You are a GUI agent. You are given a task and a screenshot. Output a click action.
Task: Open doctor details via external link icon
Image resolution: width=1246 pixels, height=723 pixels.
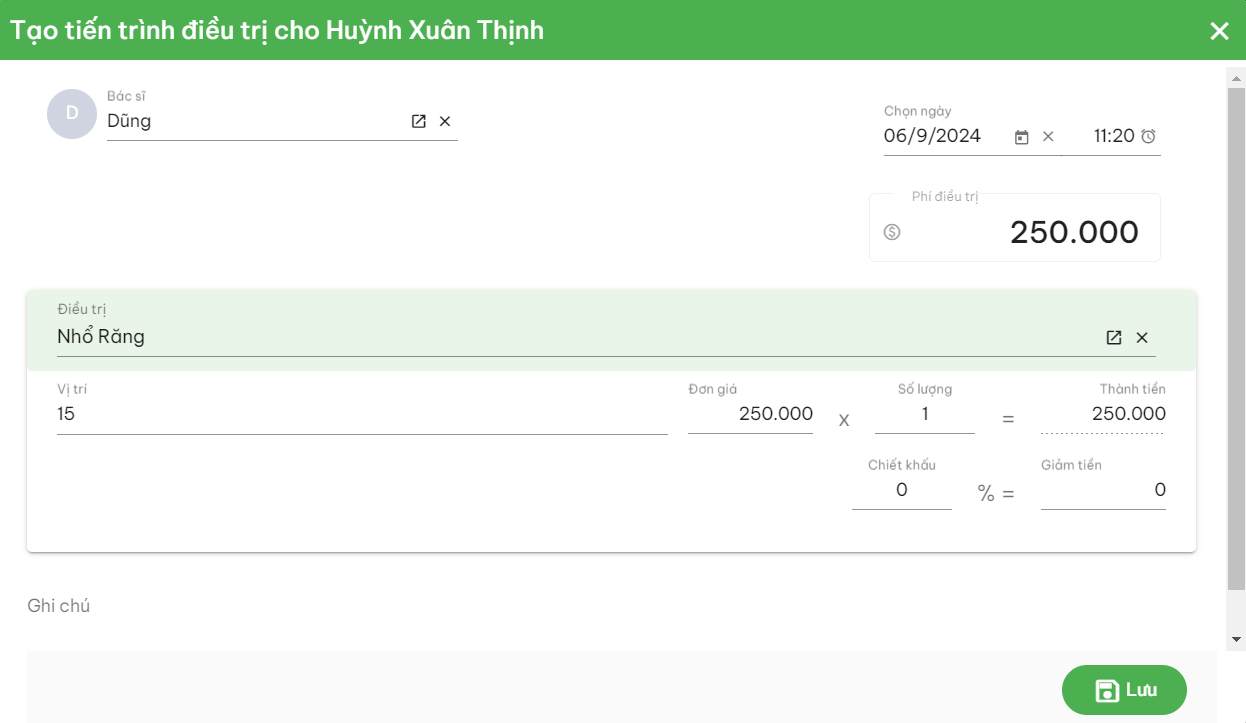coord(419,121)
